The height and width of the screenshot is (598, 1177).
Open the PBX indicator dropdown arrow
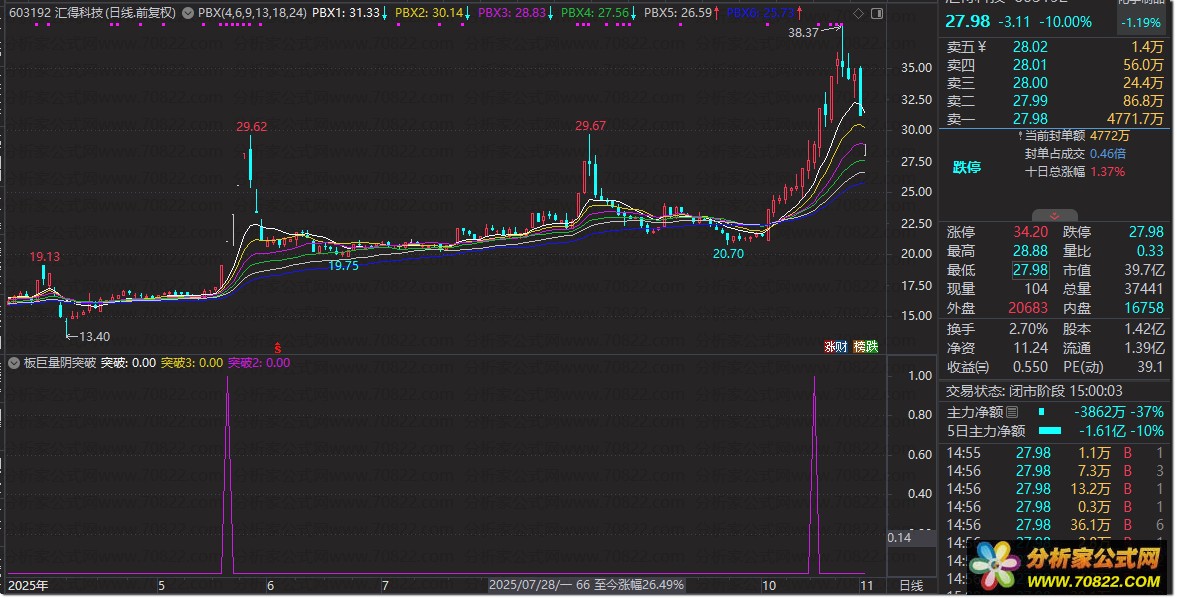tap(188, 13)
